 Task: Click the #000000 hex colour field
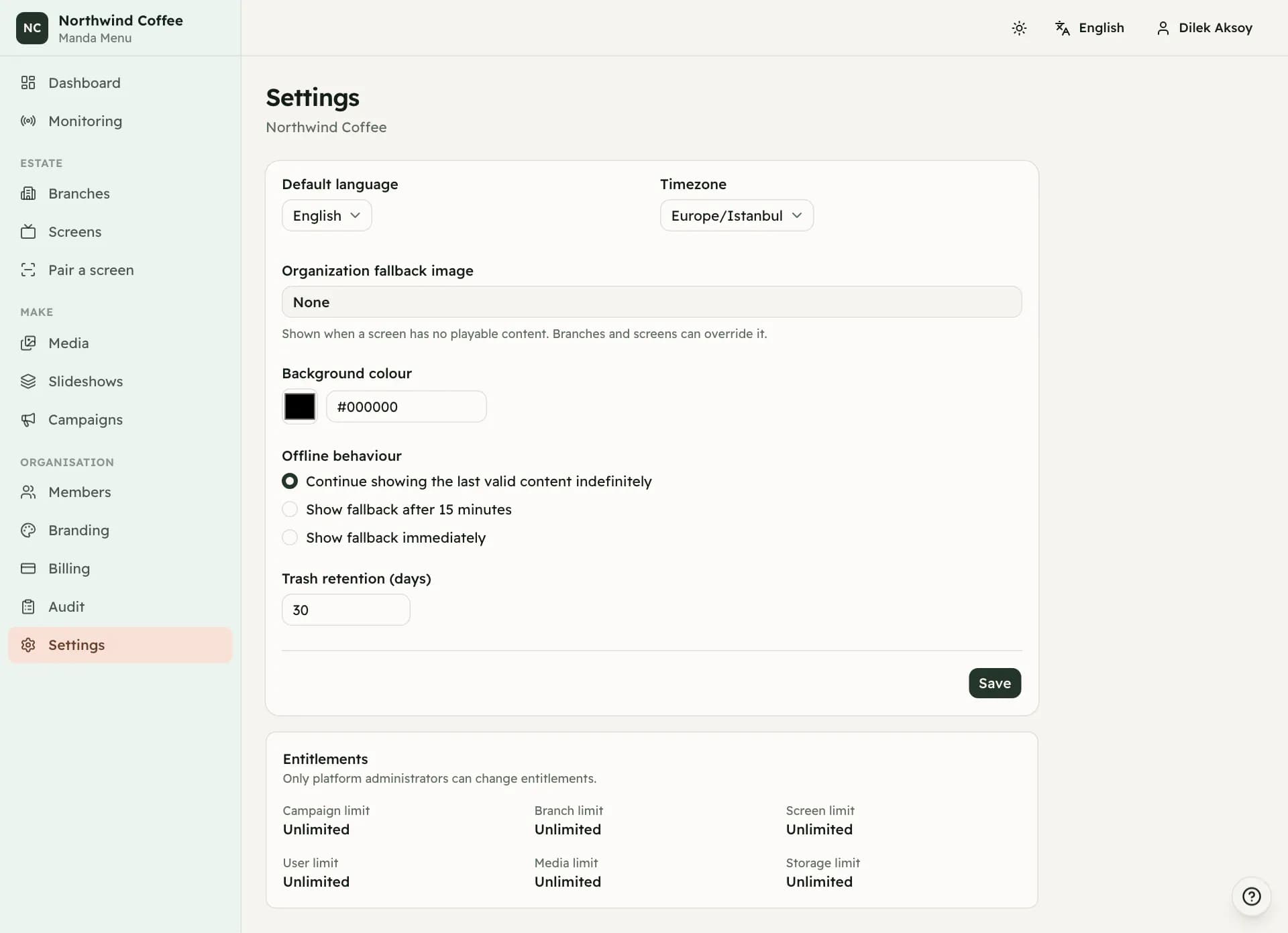click(406, 406)
